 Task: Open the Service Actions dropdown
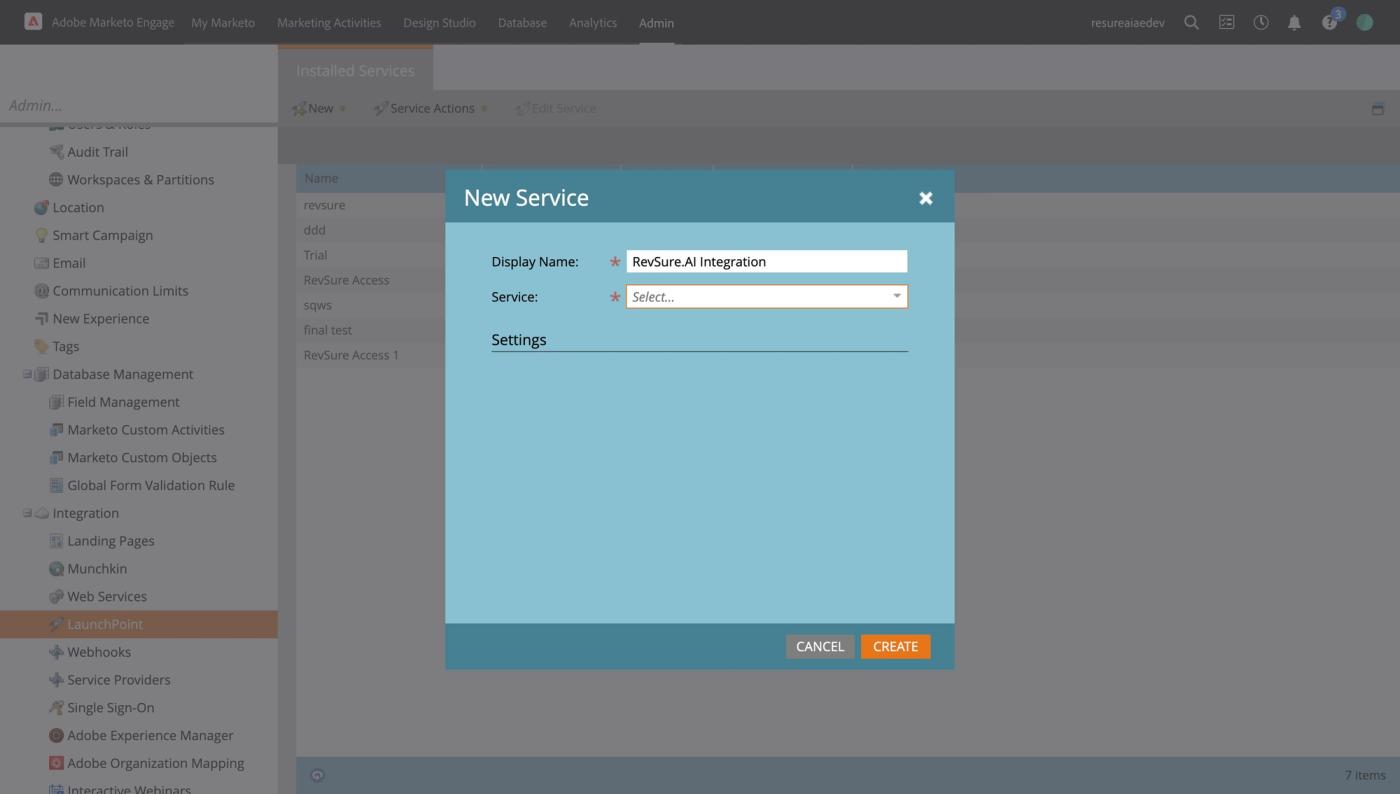point(430,108)
